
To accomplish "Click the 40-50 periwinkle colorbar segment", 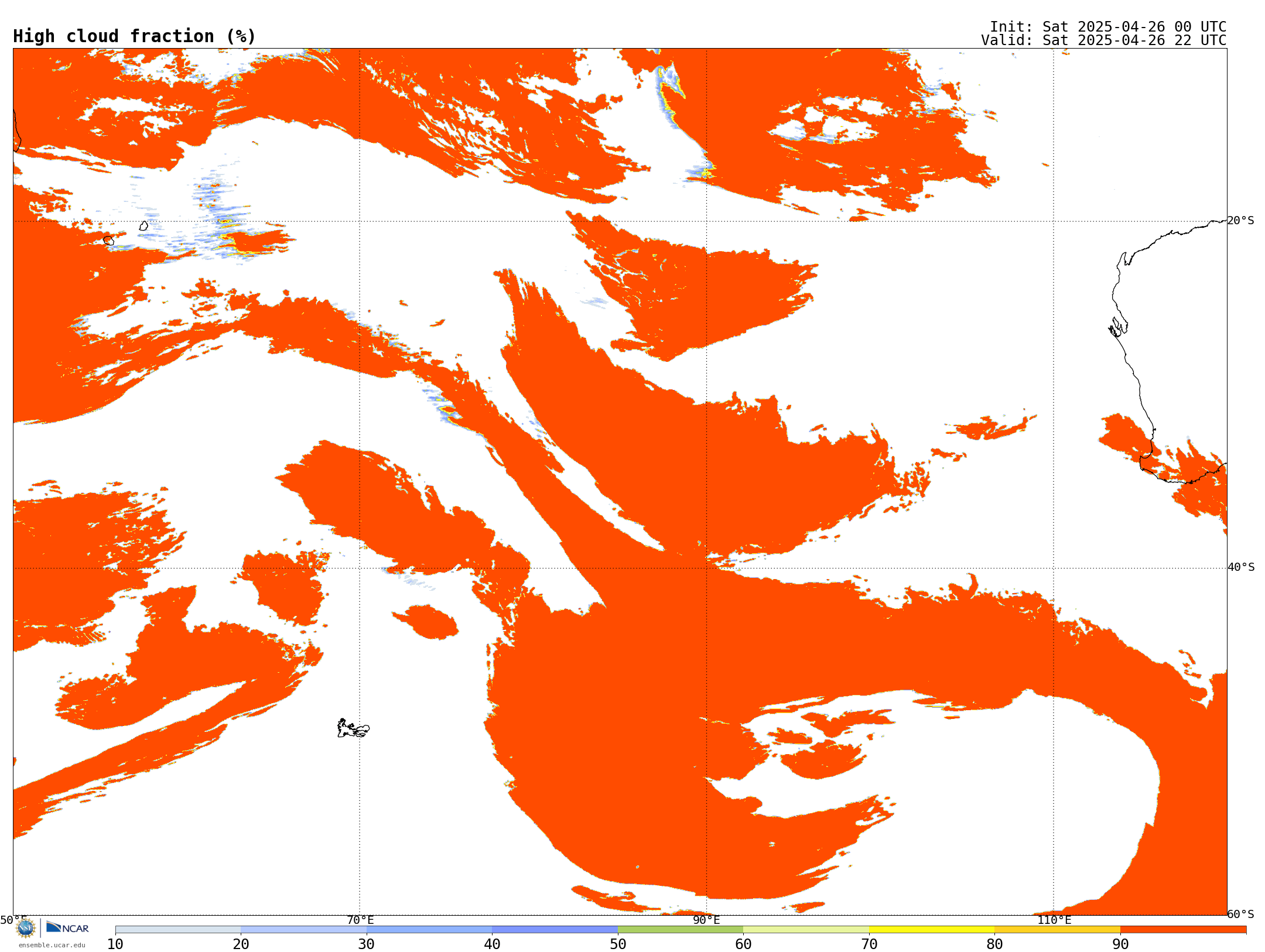I will [555, 930].
